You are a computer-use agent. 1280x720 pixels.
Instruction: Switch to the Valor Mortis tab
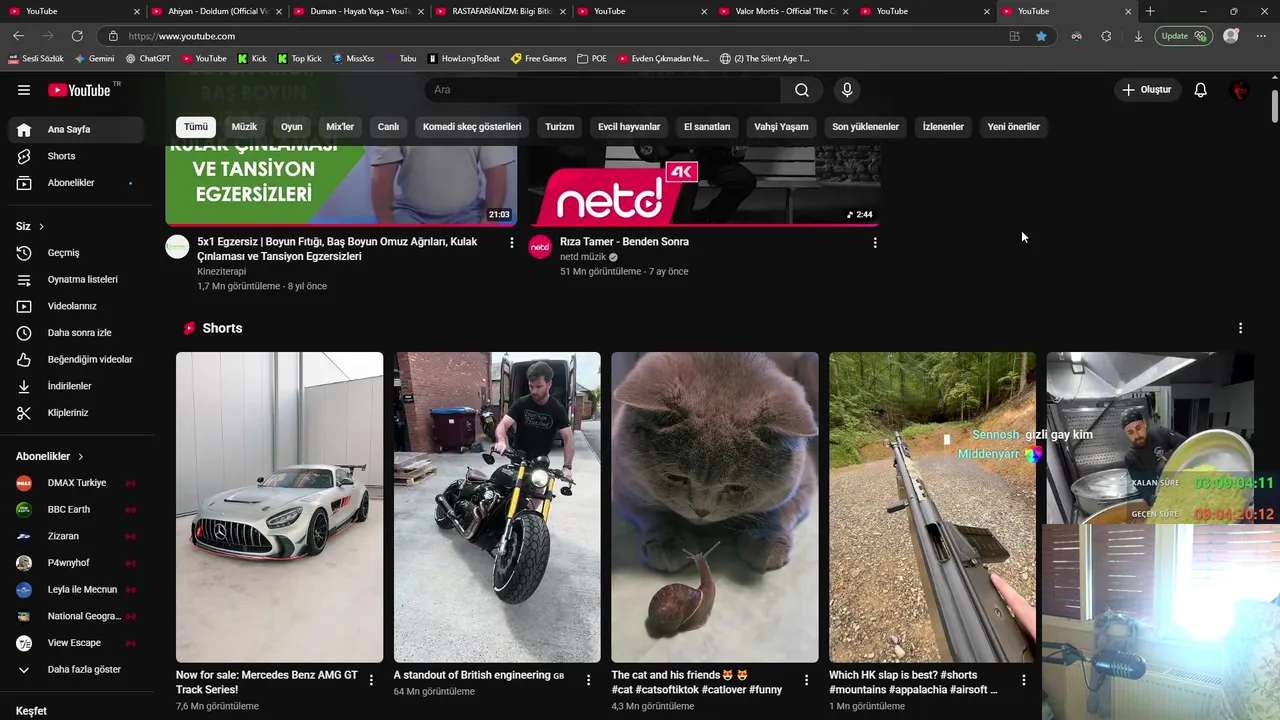(785, 11)
